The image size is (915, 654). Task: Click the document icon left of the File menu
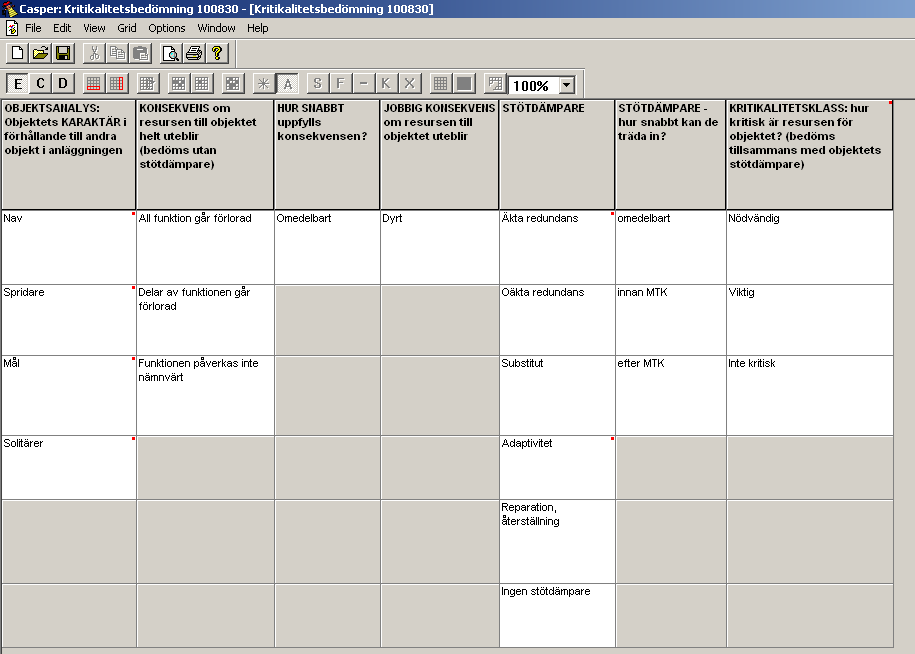[12, 28]
